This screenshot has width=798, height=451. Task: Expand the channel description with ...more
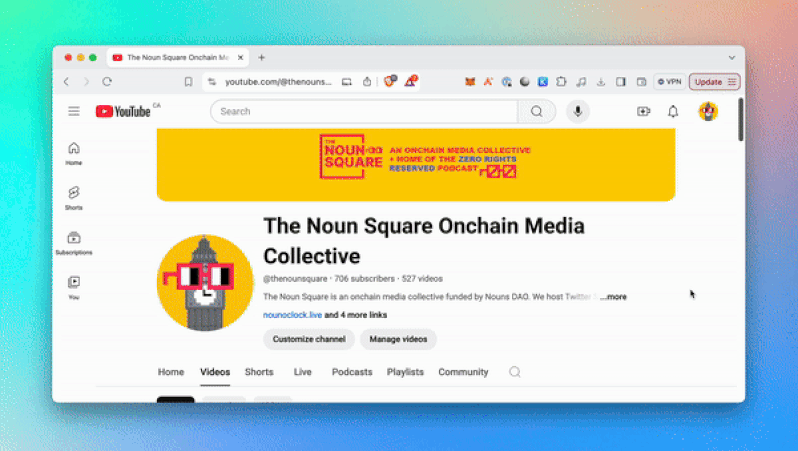click(613, 297)
